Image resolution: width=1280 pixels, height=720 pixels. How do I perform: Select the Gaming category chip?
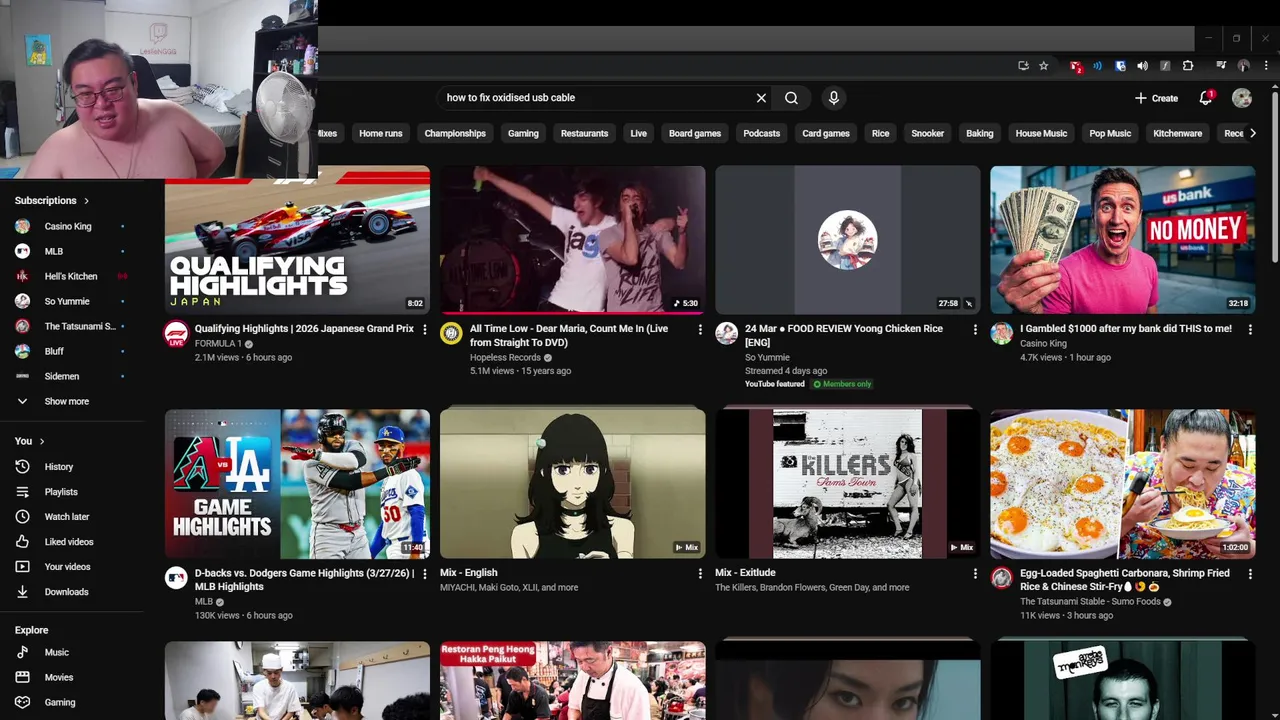tap(523, 133)
